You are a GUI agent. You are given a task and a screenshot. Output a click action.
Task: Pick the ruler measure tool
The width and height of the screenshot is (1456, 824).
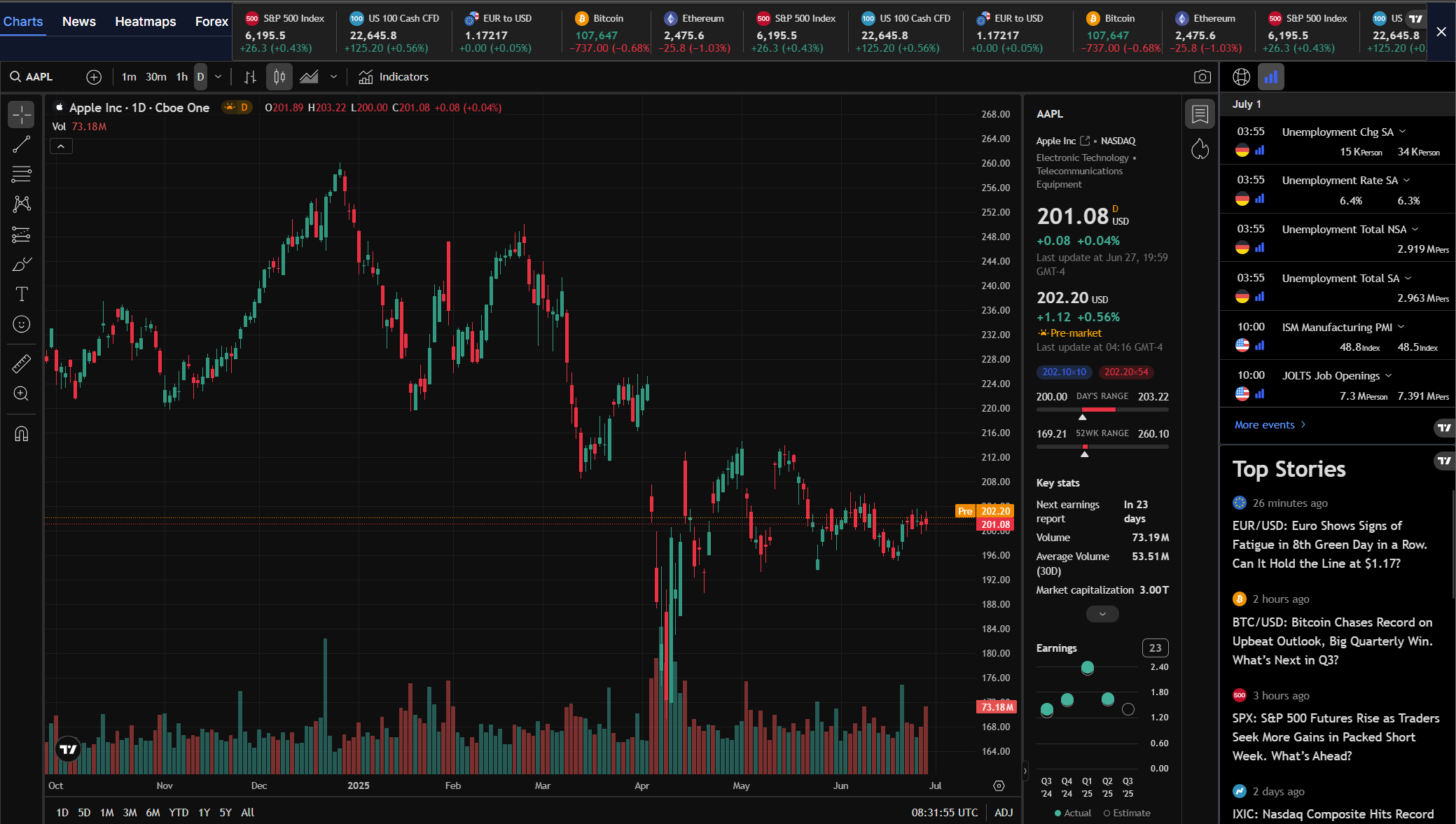tap(21, 363)
